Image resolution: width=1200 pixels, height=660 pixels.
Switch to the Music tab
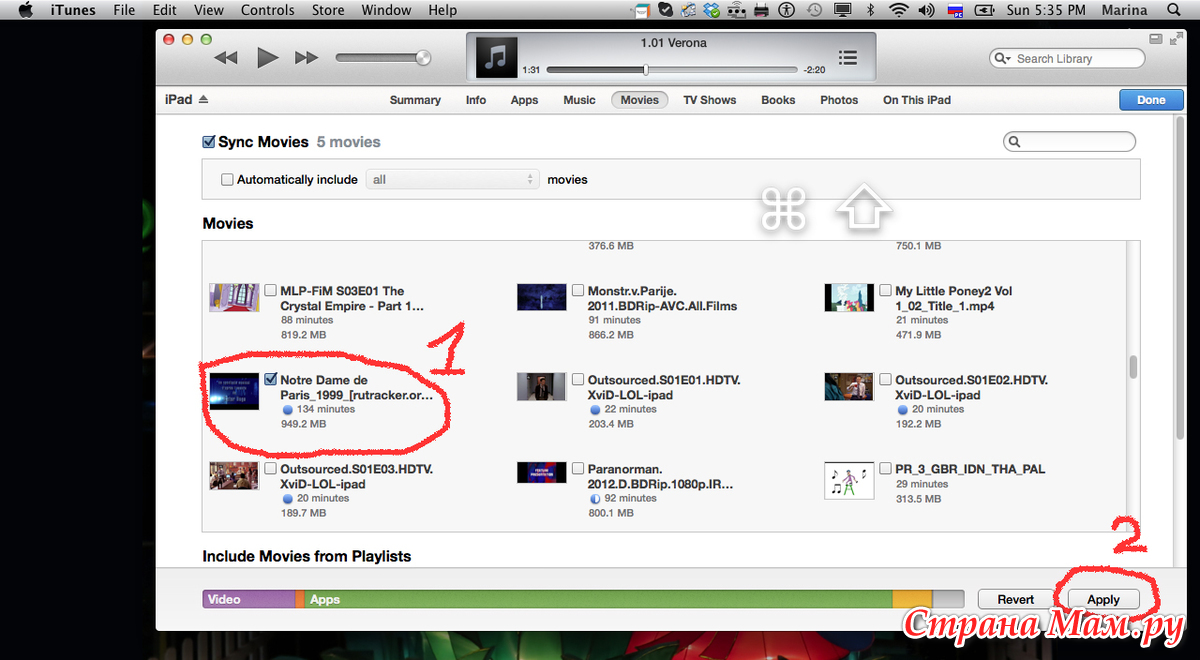580,100
